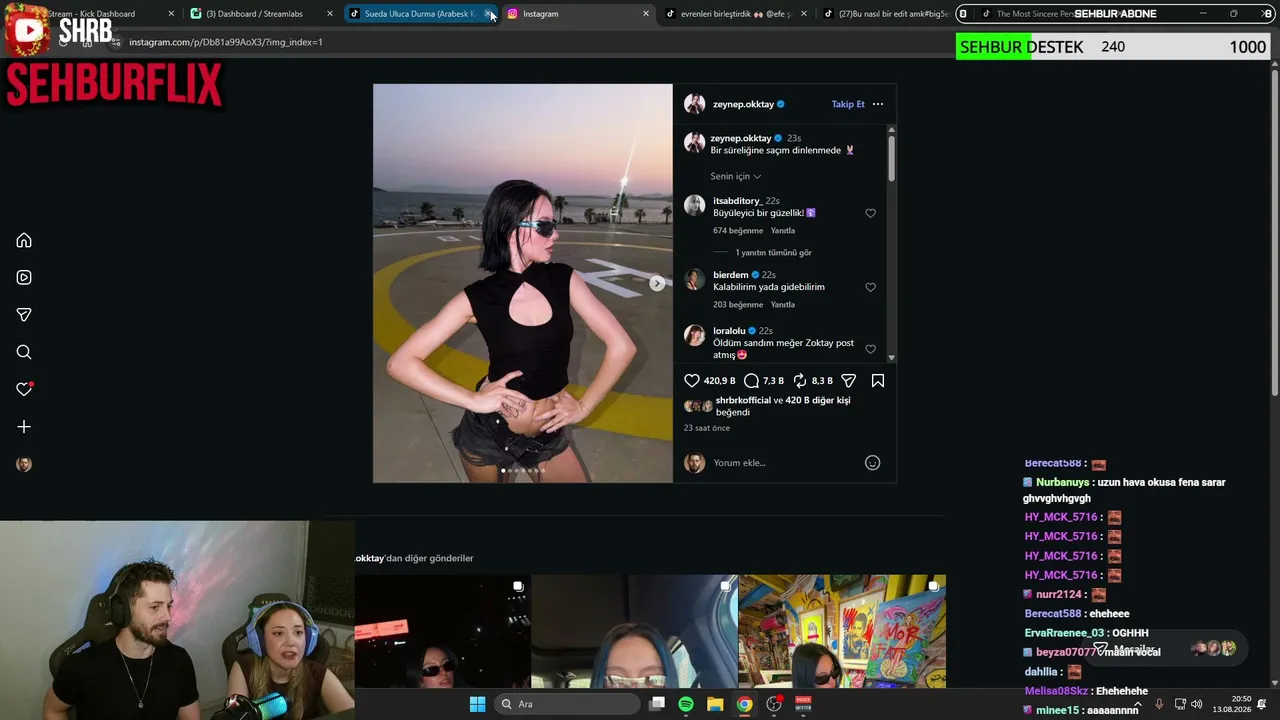This screenshot has width=1280, height=720.
Task: Open the Reels icon in sidebar
Action: click(x=24, y=278)
